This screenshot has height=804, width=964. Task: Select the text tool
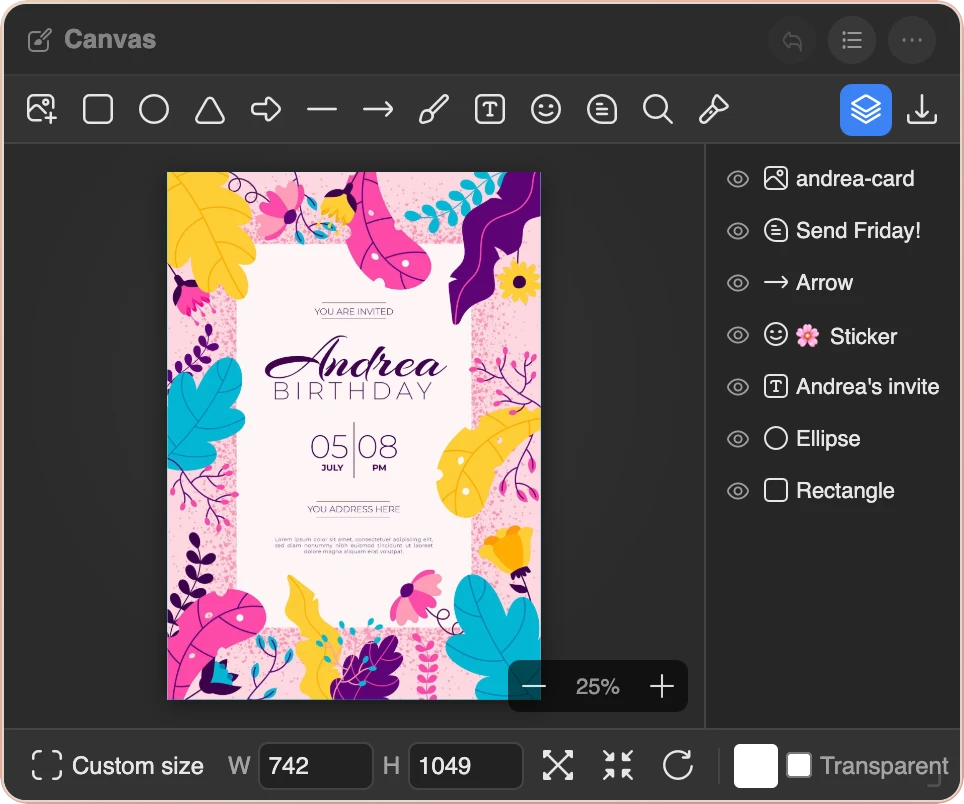[490, 109]
